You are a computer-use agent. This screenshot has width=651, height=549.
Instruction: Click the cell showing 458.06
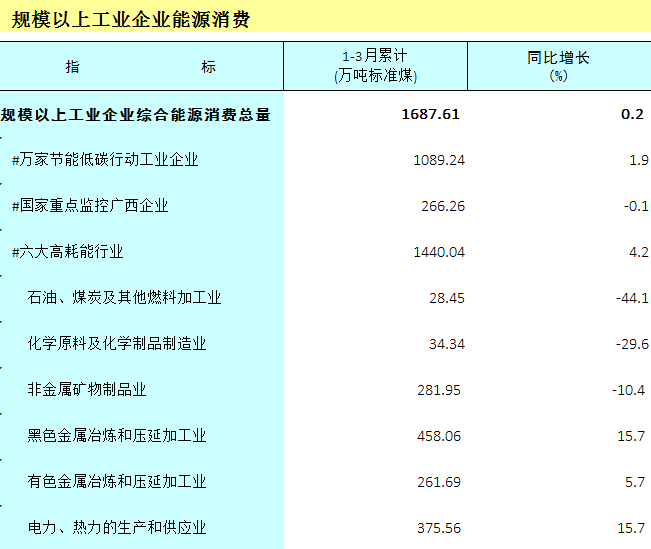439,436
